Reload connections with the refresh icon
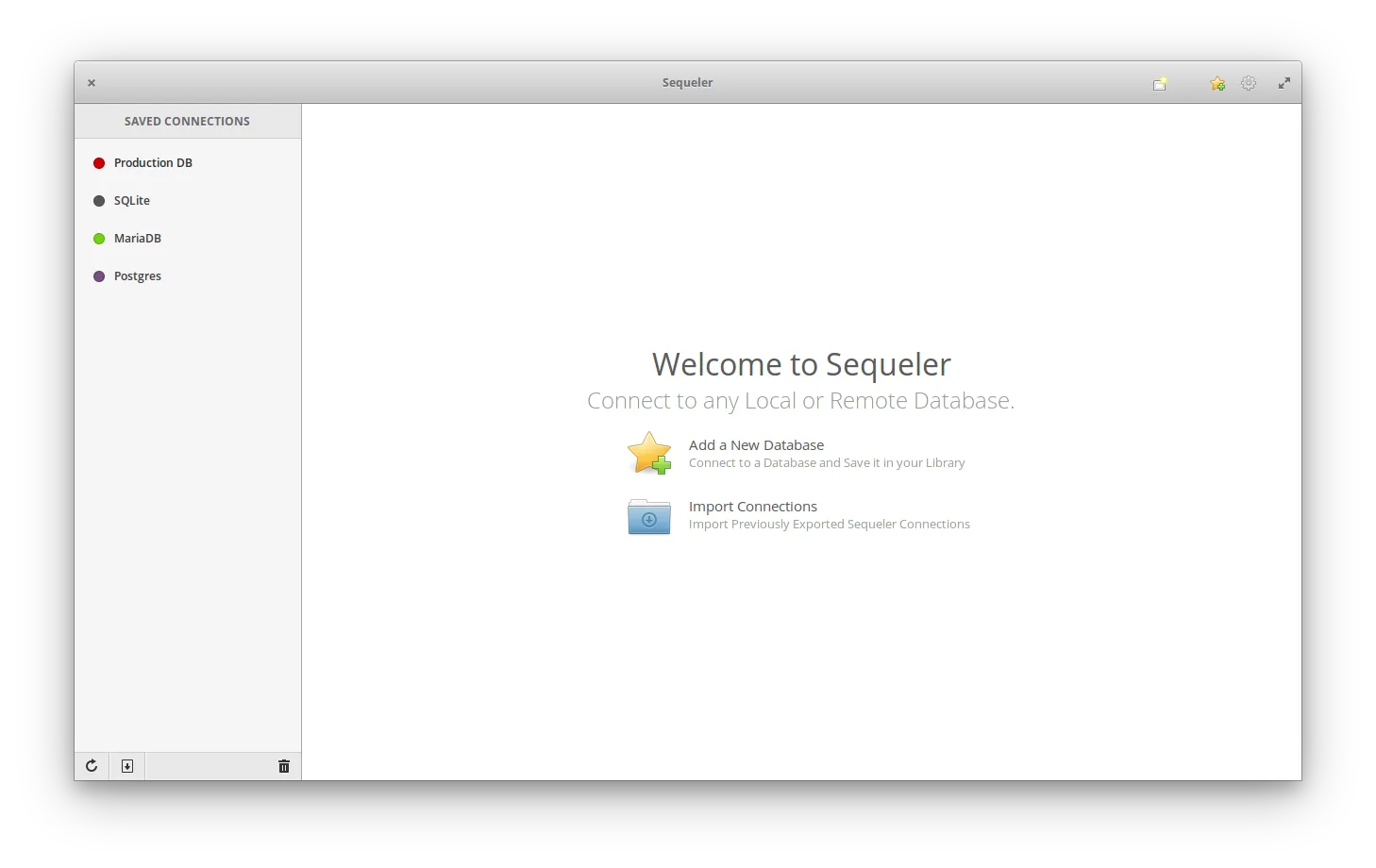1376x868 pixels. click(x=91, y=765)
